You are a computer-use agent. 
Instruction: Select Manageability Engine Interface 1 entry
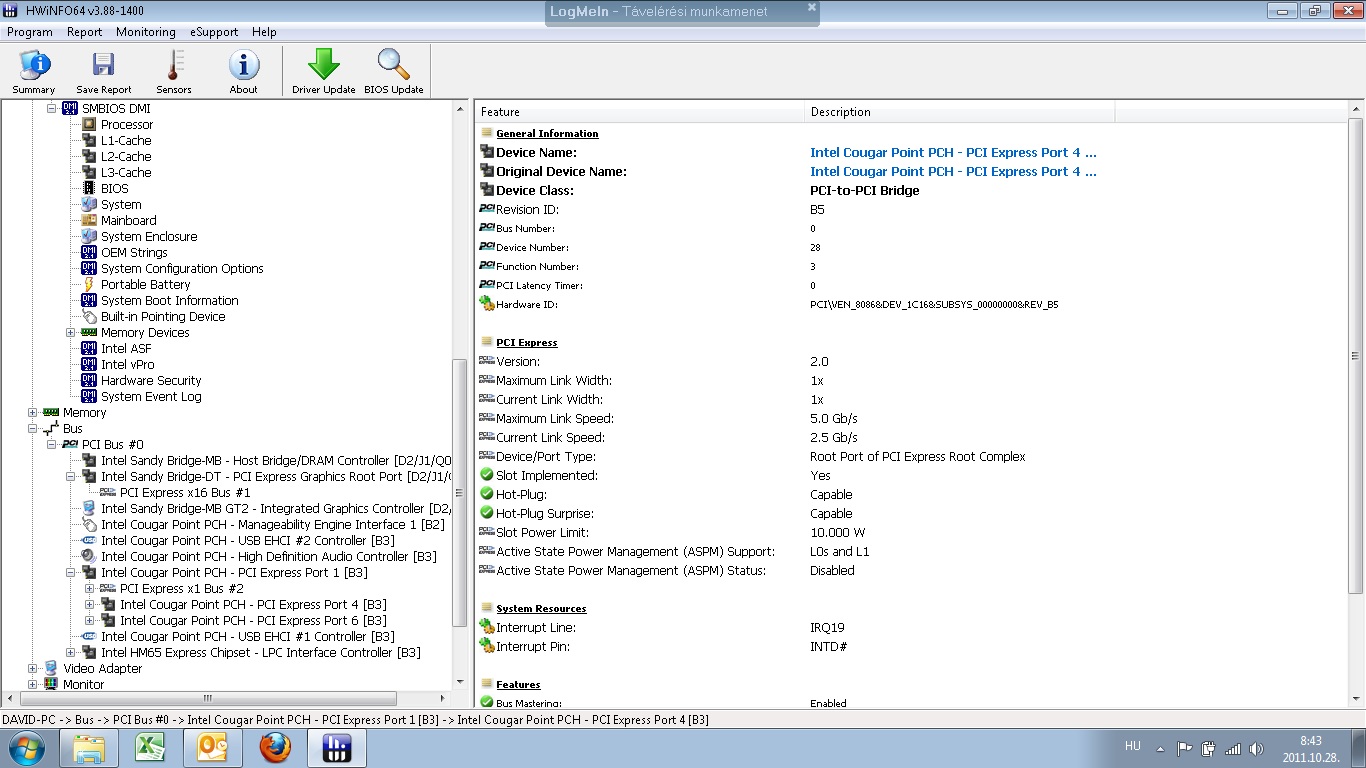[273, 524]
